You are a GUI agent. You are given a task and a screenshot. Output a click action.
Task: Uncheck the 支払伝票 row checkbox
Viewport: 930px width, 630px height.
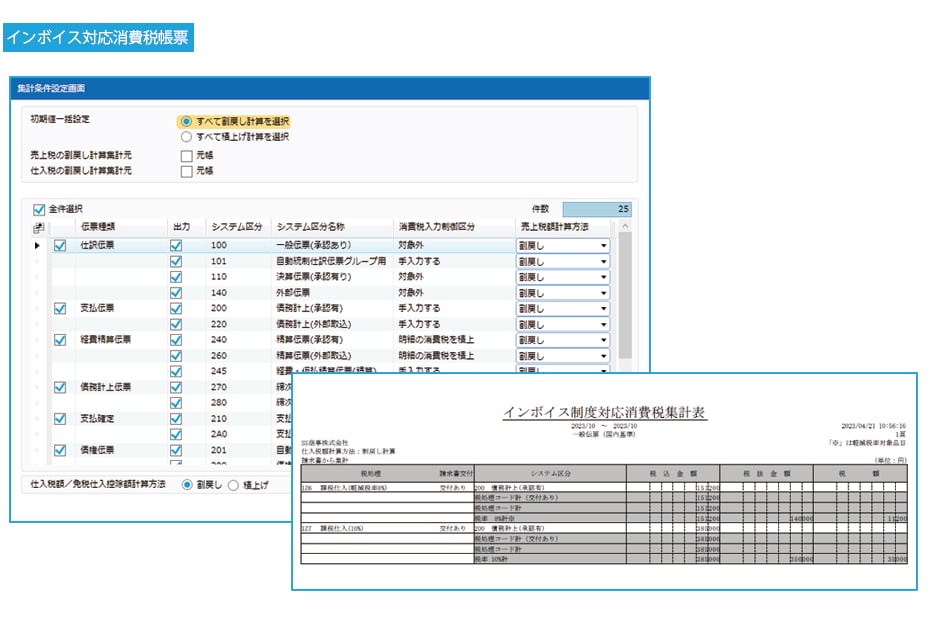pyautogui.click(x=60, y=308)
